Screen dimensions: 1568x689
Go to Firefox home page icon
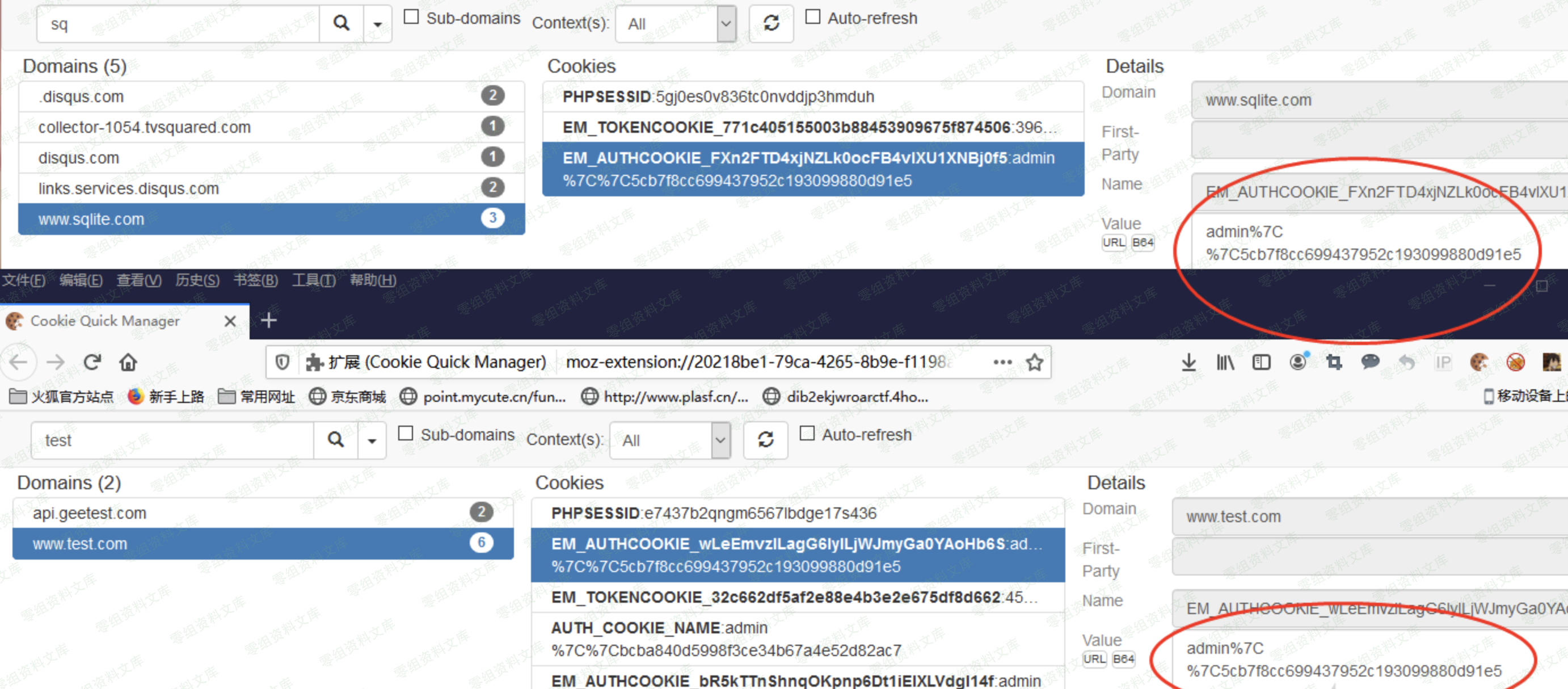tap(128, 363)
